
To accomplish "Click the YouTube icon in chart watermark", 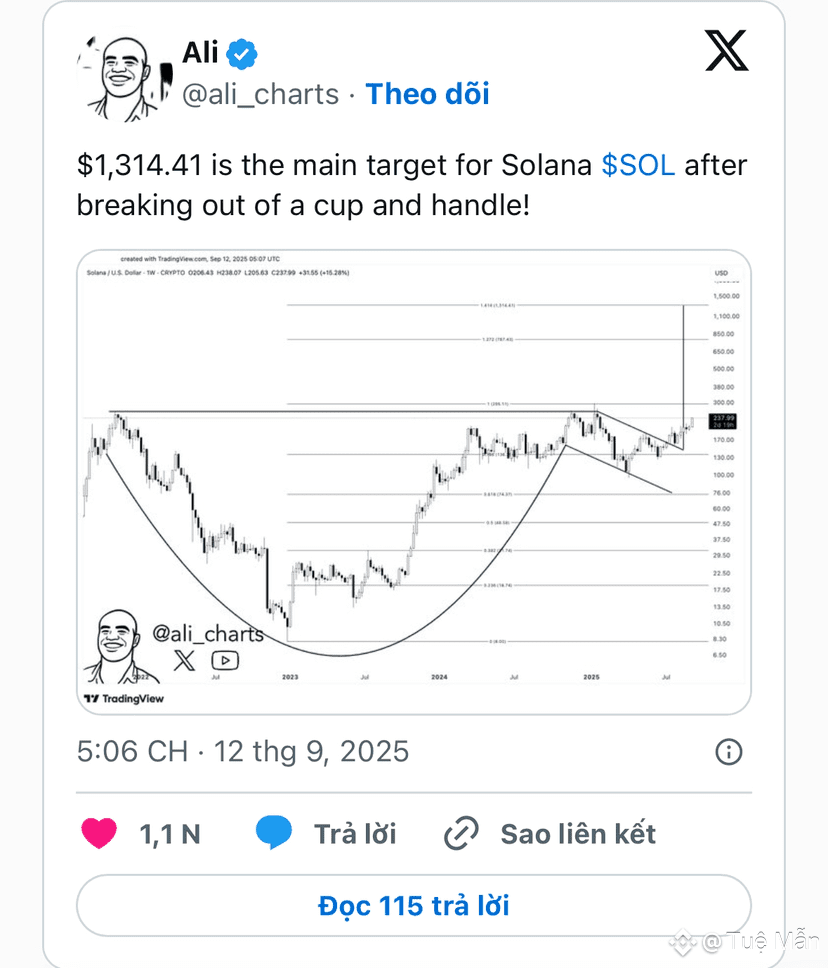I will click(x=225, y=661).
